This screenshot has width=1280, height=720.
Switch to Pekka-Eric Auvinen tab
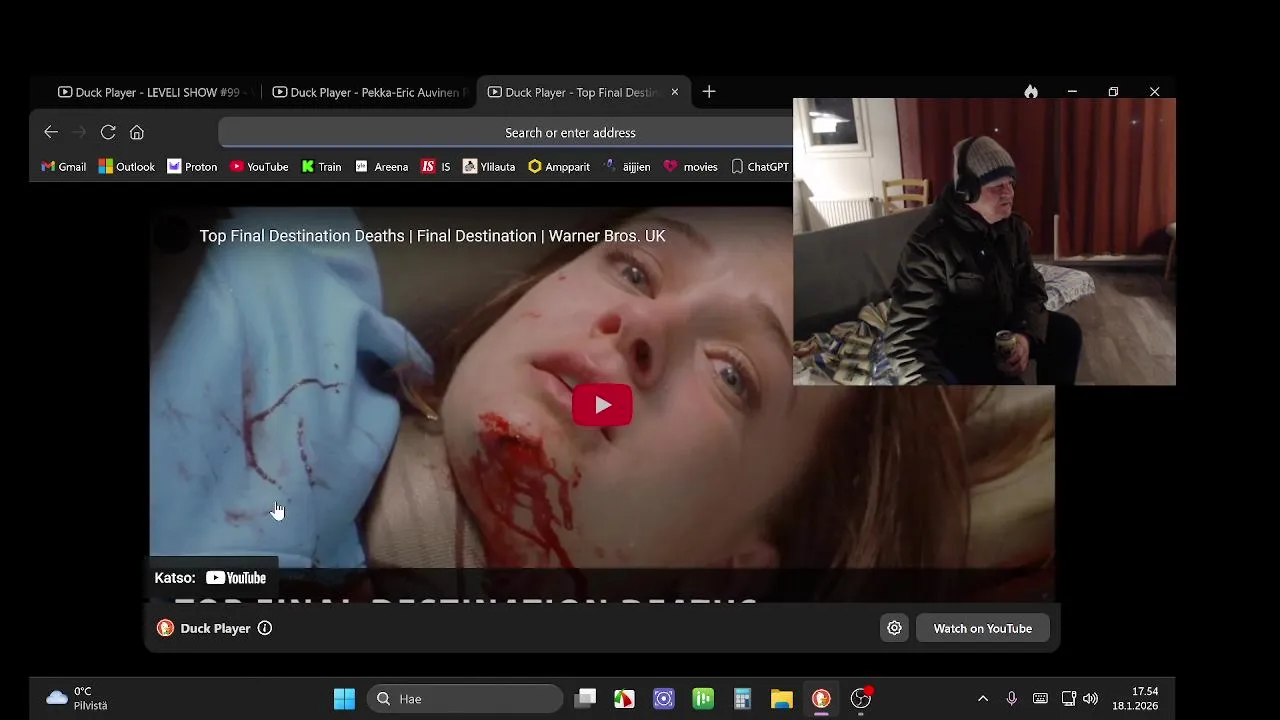369,92
